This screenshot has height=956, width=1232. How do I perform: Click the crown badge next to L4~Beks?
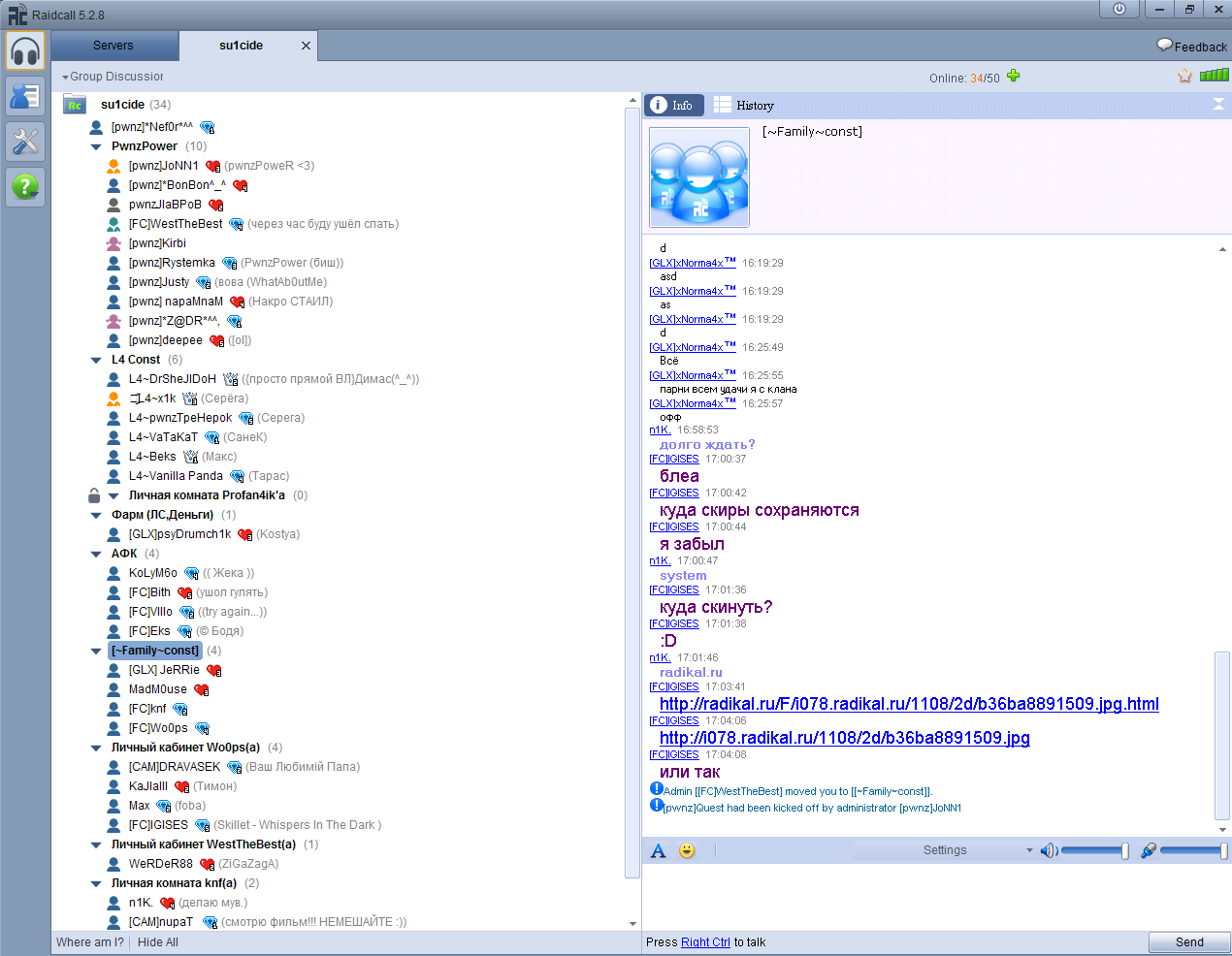(191, 457)
